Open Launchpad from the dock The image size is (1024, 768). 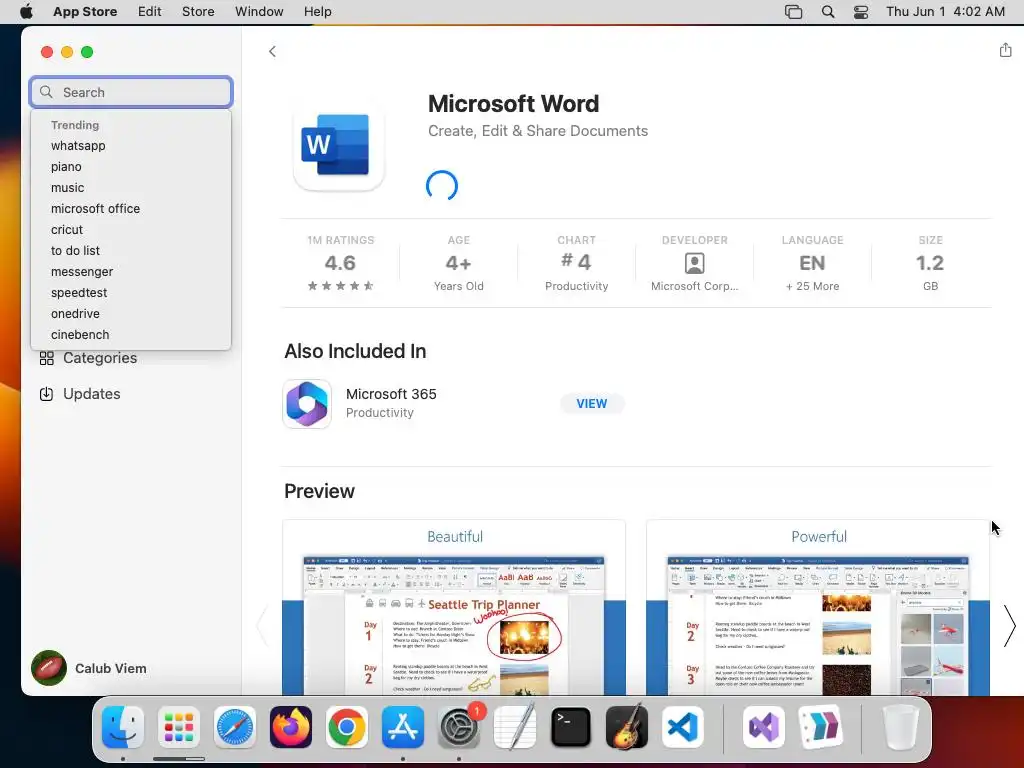tap(179, 727)
